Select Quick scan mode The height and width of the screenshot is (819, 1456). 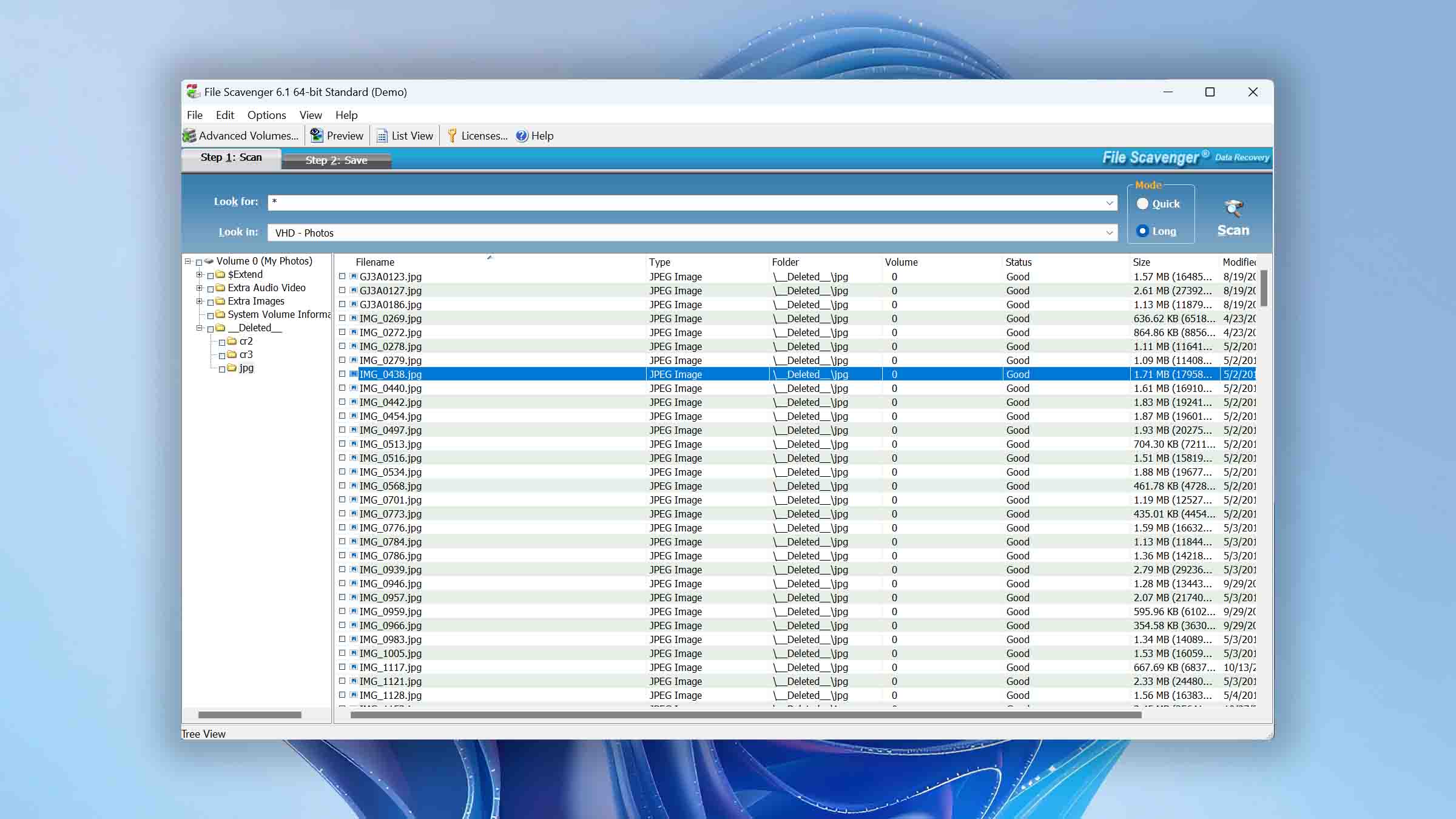1143,204
